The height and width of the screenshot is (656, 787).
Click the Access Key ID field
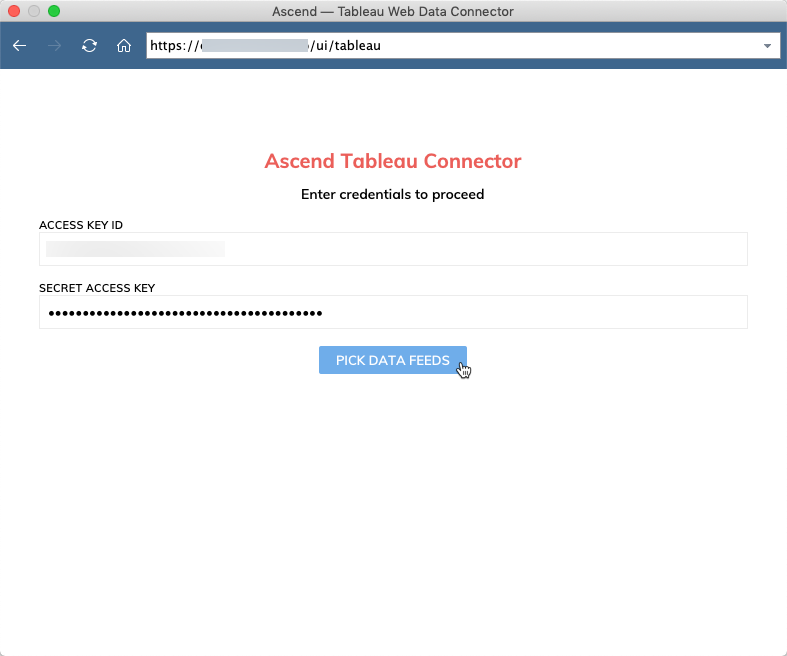[x=394, y=249]
